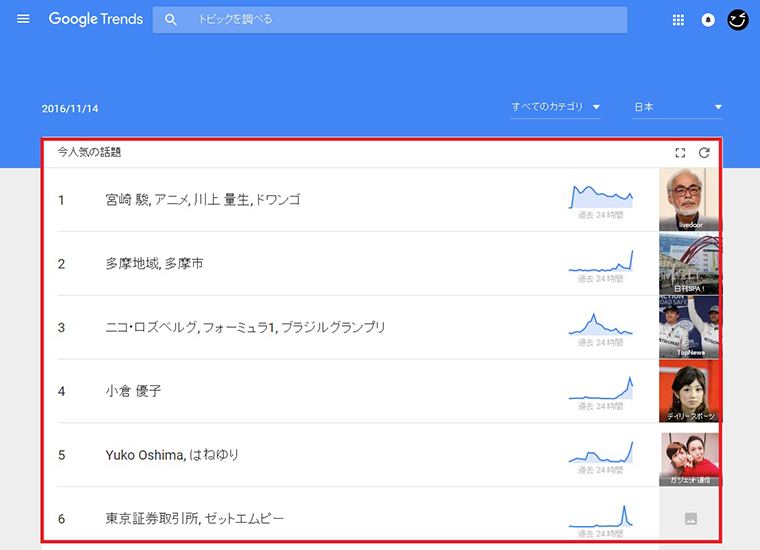Click the 24-hour sparkline for 東京証券取引所
760x550 pixels.
(x=601, y=516)
